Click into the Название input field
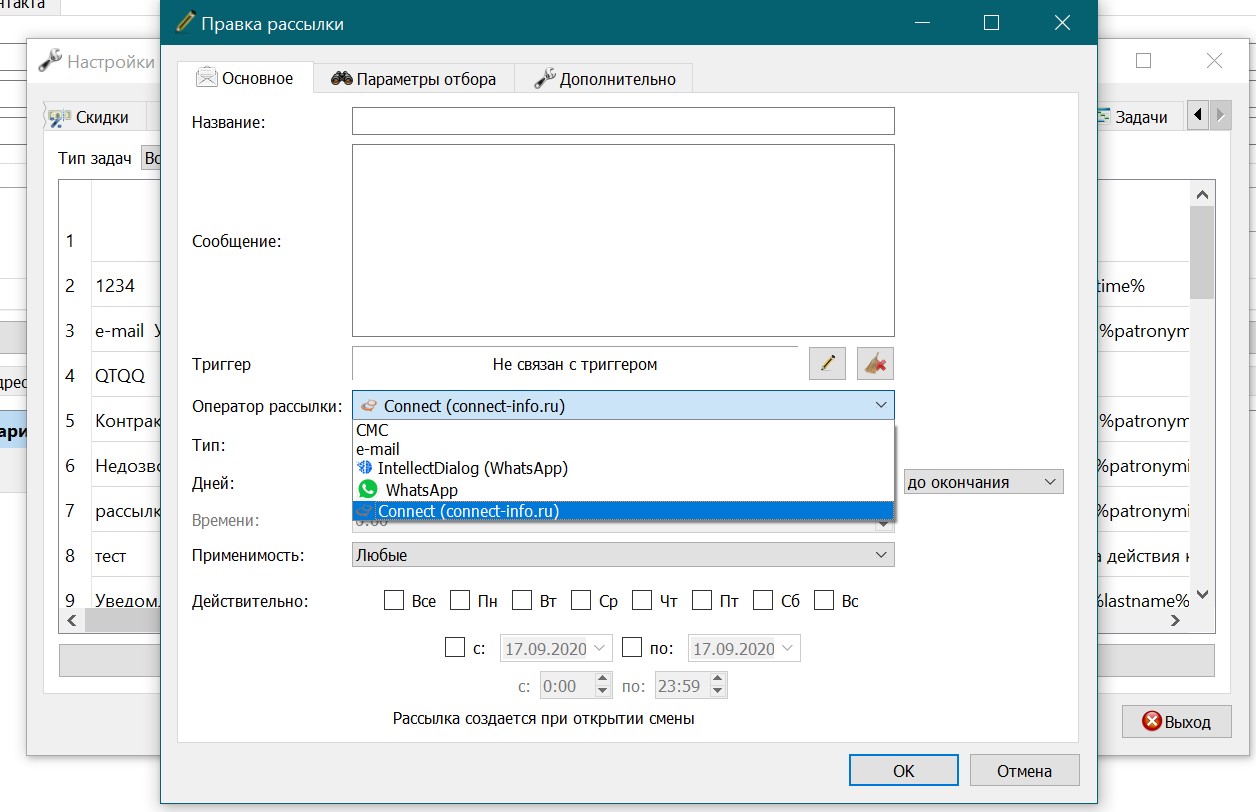 tap(623, 121)
